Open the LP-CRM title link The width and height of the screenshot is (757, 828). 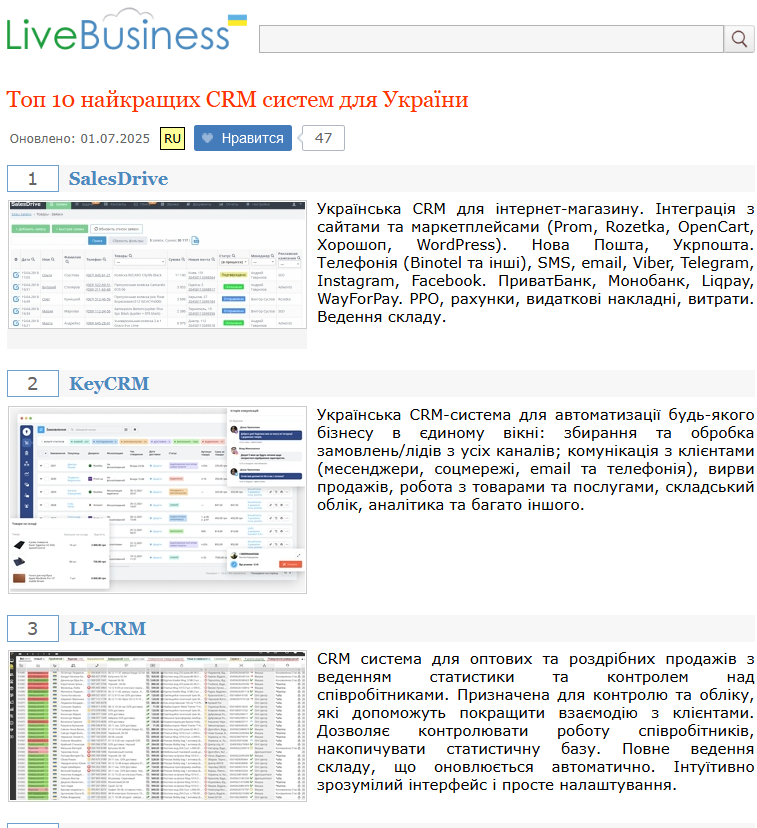(x=108, y=628)
